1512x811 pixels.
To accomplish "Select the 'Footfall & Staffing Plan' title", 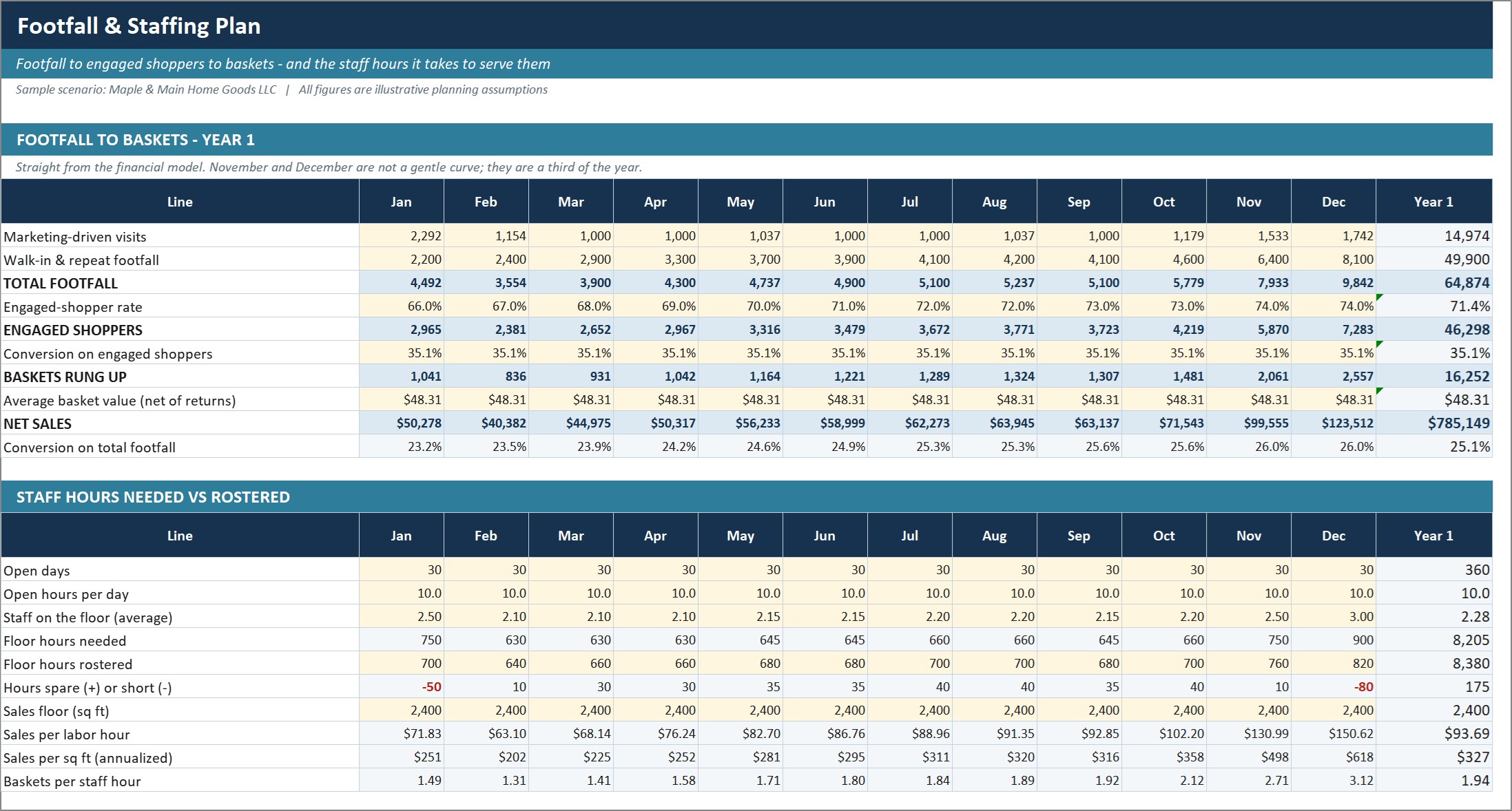I will 138,26.
